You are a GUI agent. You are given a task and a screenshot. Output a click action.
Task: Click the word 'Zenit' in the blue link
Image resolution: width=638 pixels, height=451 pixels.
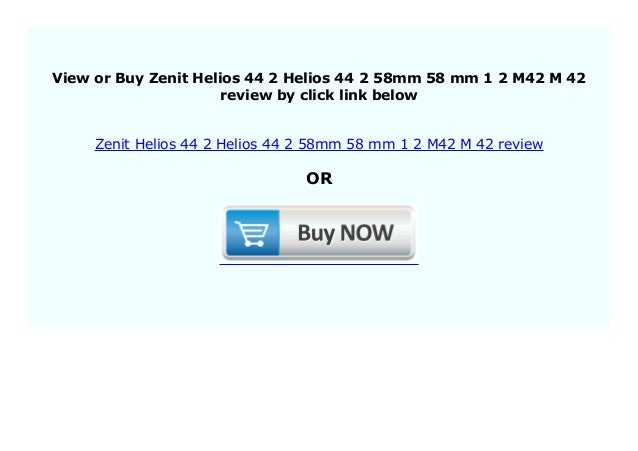point(112,144)
